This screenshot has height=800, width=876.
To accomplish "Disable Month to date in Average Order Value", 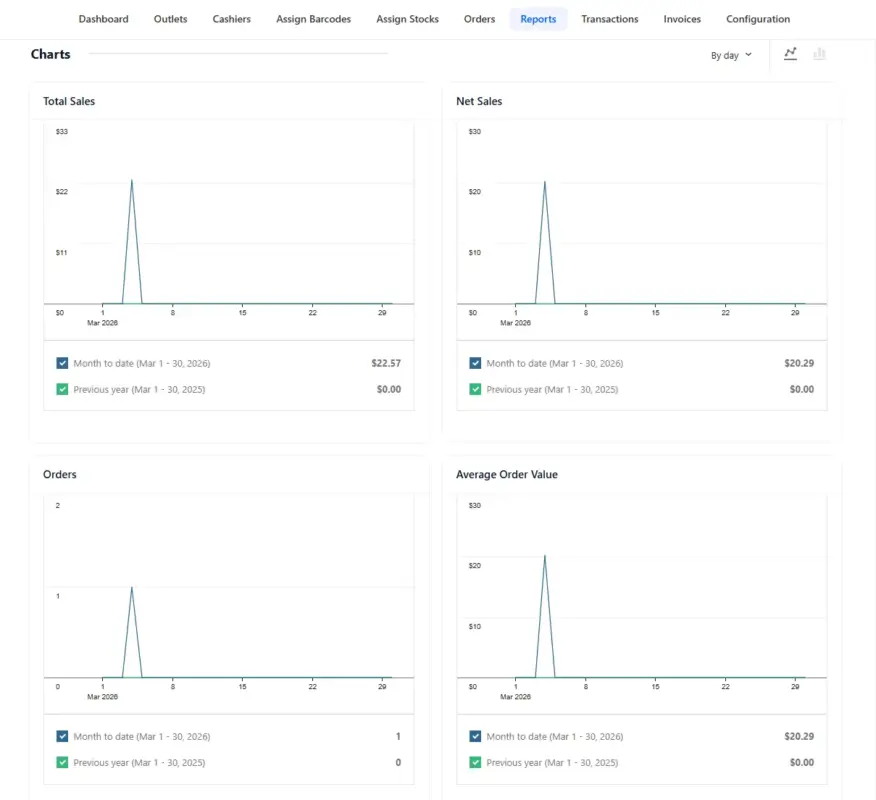I will [475, 736].
